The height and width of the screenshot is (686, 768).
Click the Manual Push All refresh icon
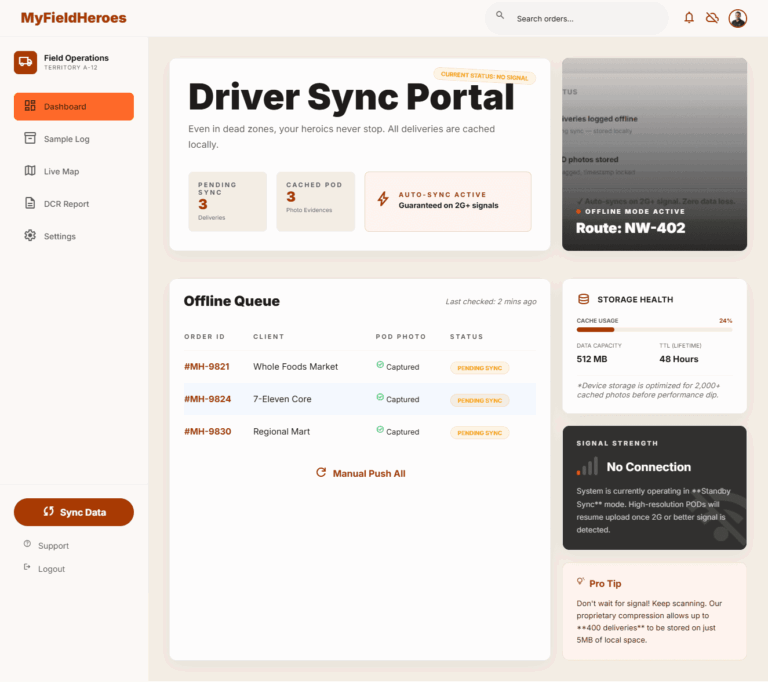click(321, 472)
